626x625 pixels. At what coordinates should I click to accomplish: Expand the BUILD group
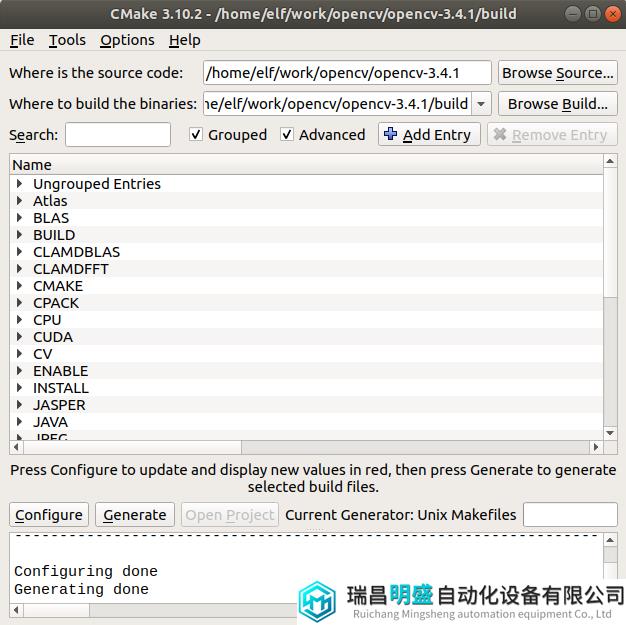click(19, 234)
